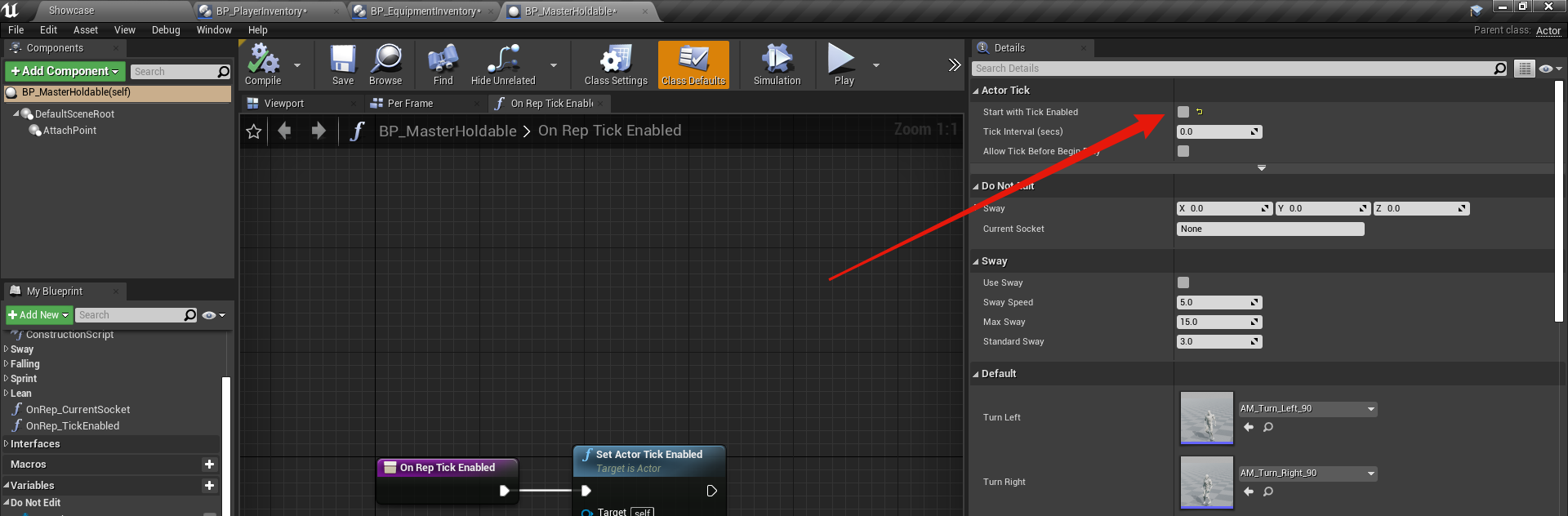1568x516 pixels.
Task: Open the Debug menu
Action: (166, 30)
